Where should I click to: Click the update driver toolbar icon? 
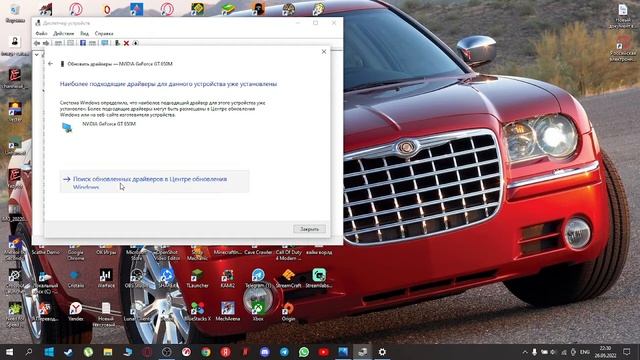click(x=118, y=43)
